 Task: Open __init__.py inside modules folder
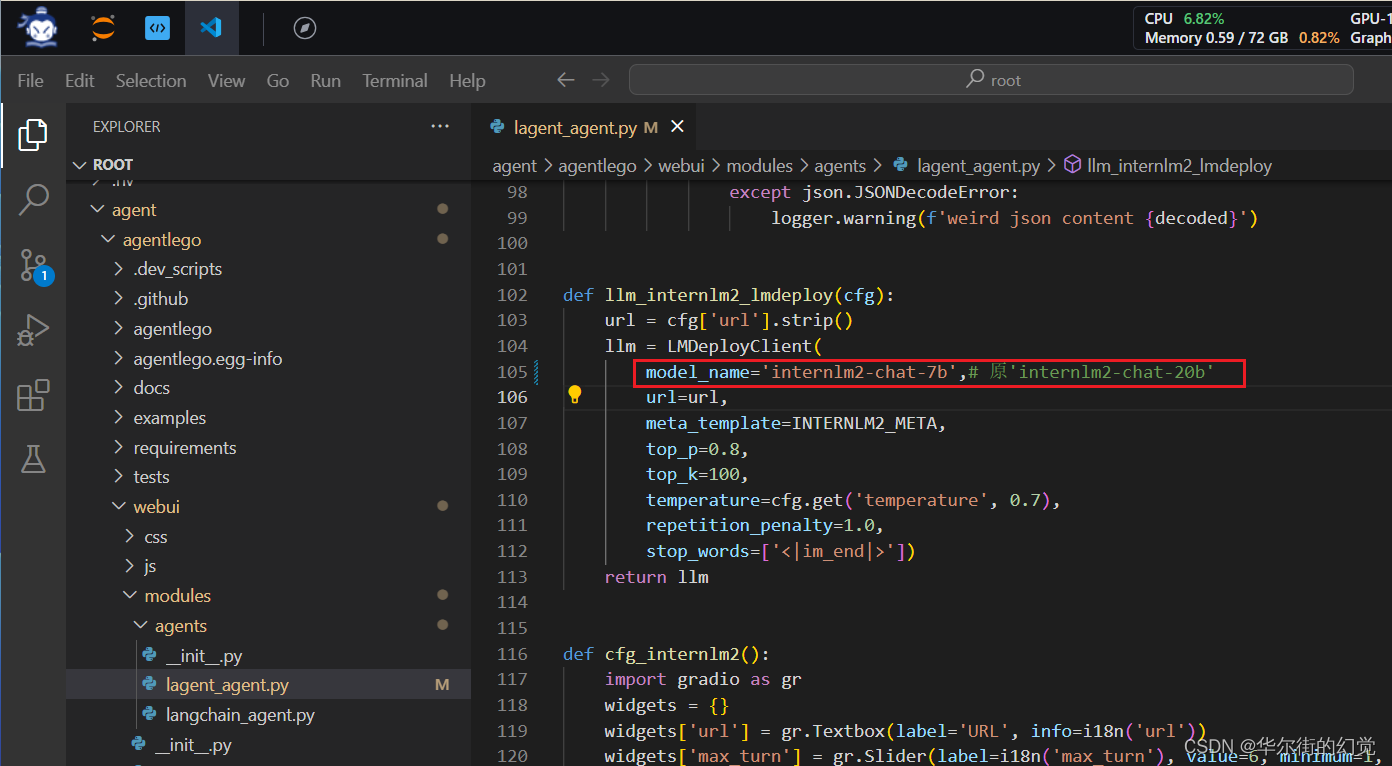(x=193, y=745)
